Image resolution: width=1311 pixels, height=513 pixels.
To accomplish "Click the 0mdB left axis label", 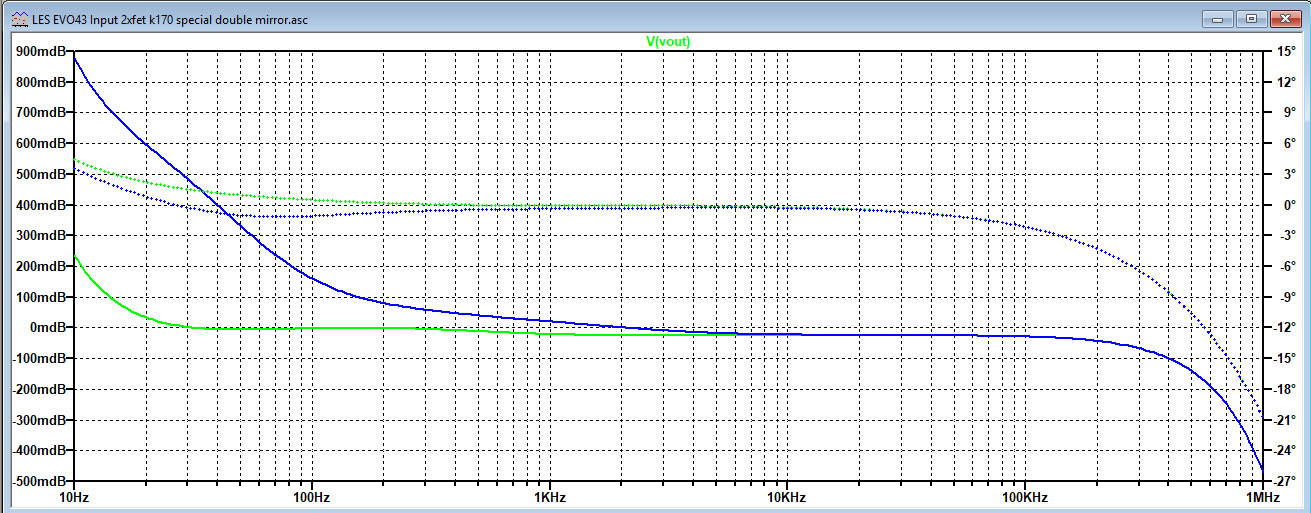I will [x=49, y=327].
